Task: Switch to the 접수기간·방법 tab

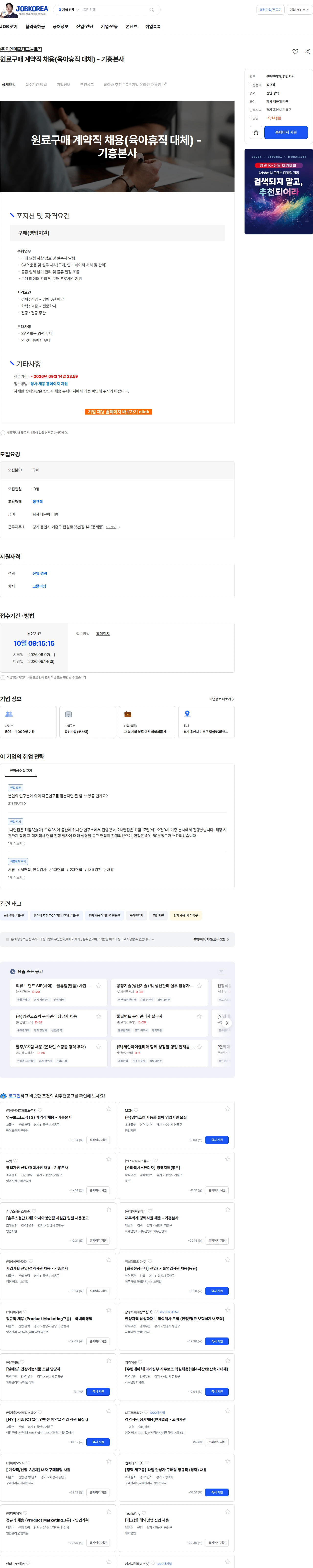Action: (36, 85)
